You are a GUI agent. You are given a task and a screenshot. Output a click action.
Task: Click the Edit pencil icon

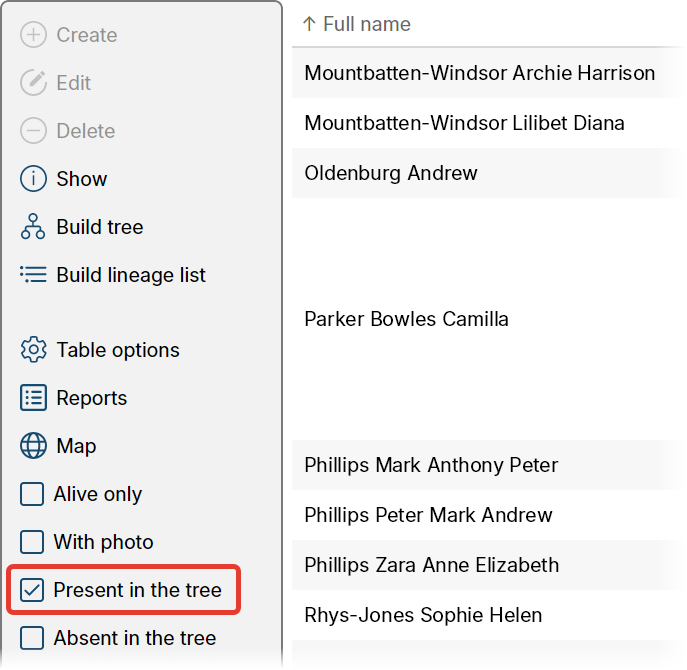tap(33, 83)
